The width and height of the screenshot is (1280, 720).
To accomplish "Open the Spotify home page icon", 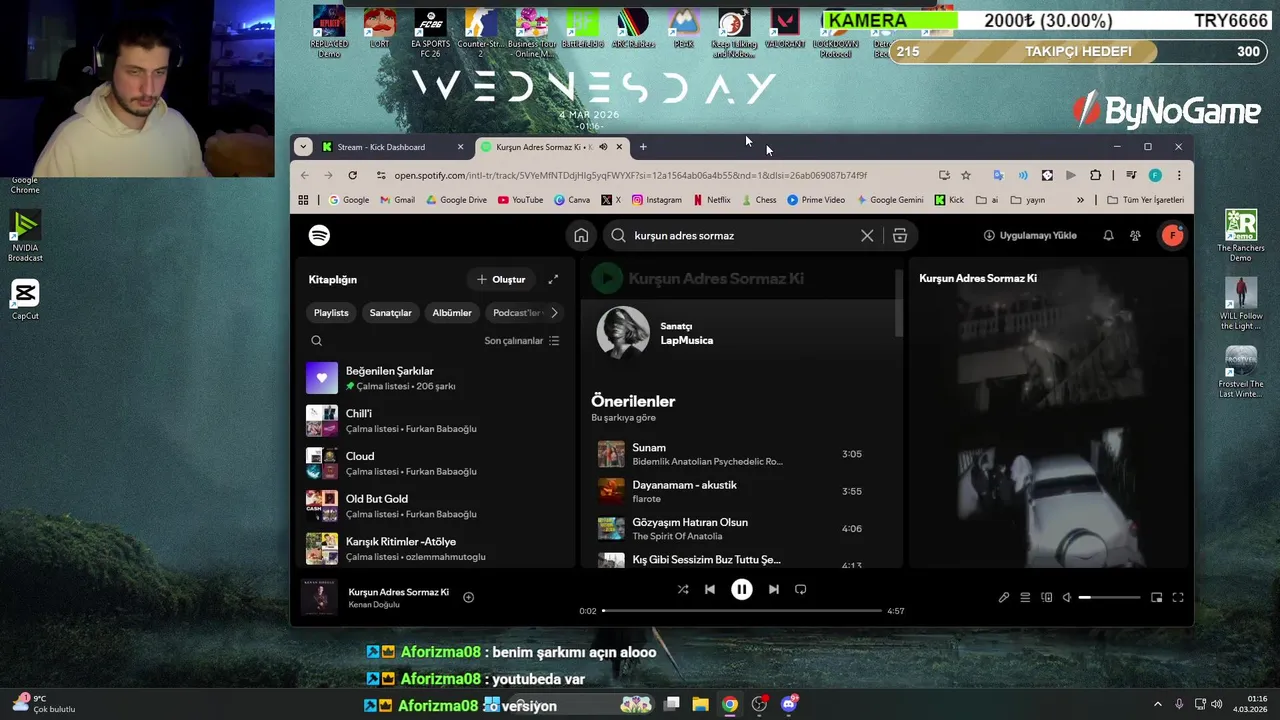I will (581, 236).
